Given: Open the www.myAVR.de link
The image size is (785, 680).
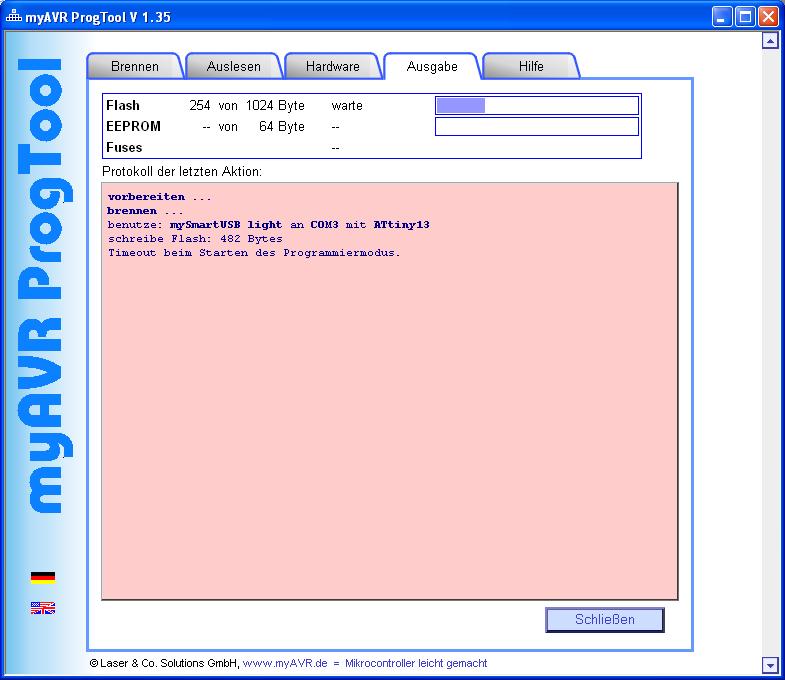Looking at the screenshot, I should point(285,663).
